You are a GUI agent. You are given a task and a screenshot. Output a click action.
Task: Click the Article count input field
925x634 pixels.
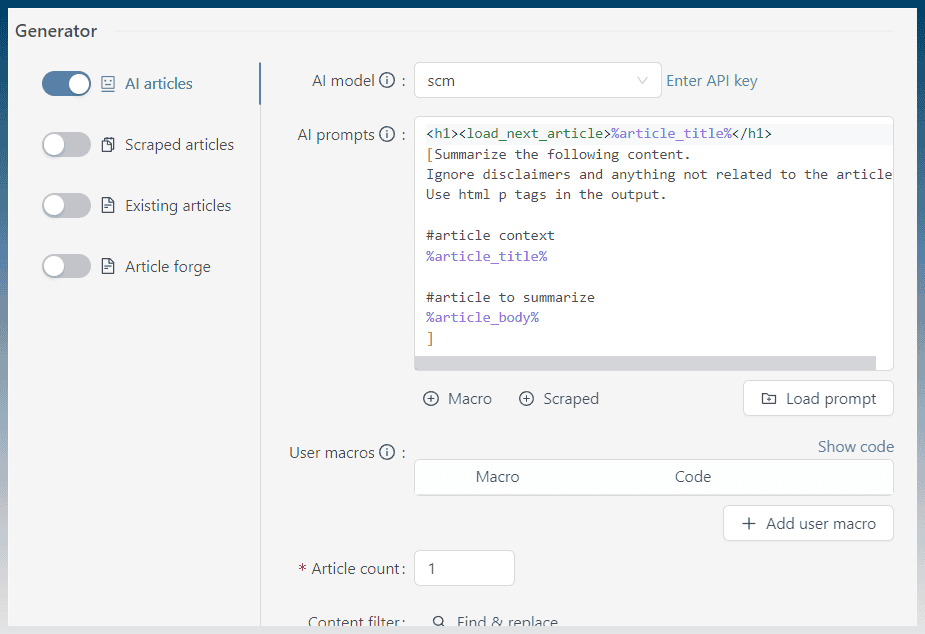464,568
